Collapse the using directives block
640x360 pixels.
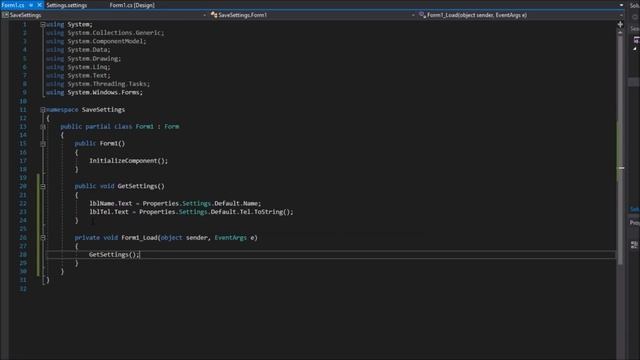tap(43, 24)
